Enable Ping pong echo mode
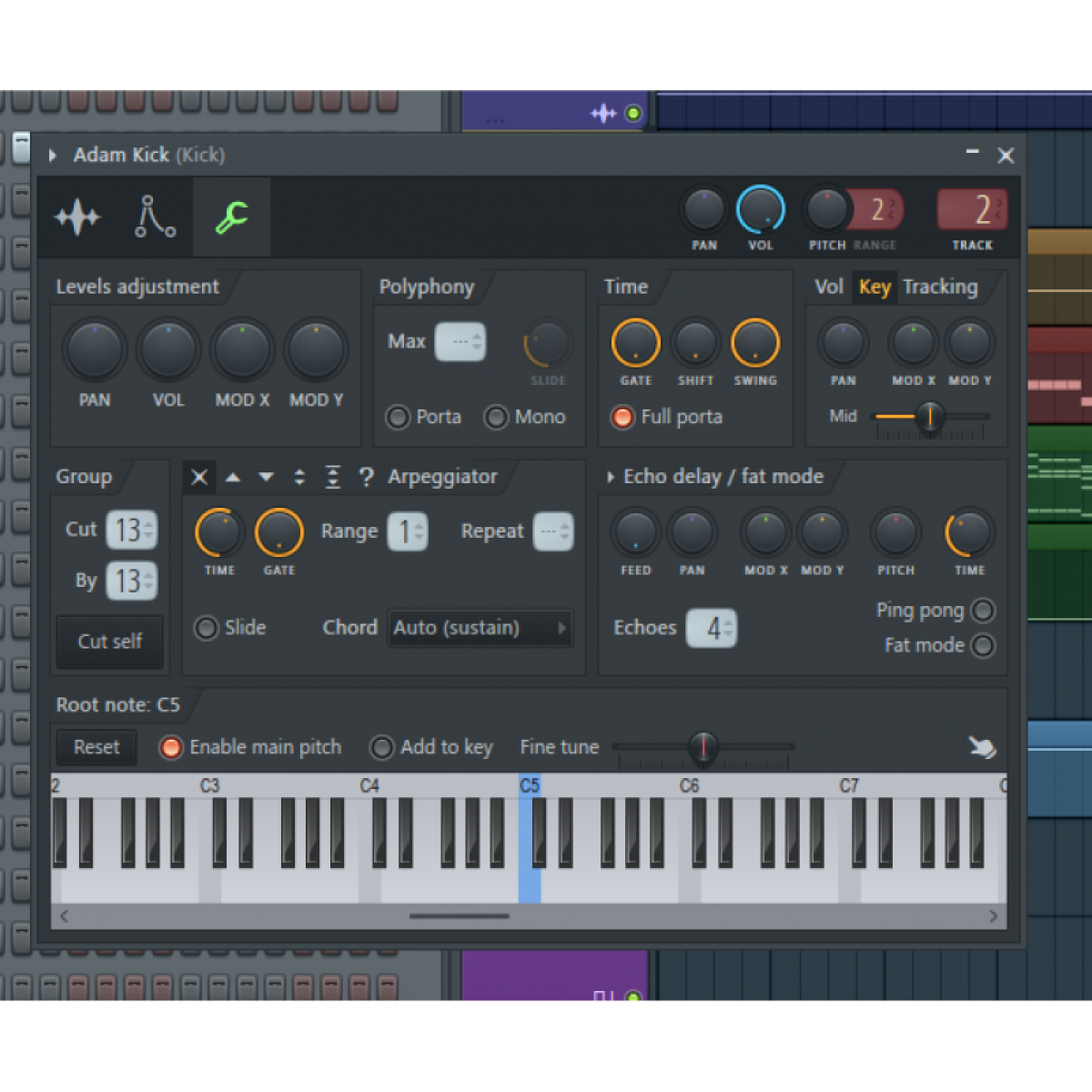This screenshot has width=1092, height=1092. tap(983, 611)
